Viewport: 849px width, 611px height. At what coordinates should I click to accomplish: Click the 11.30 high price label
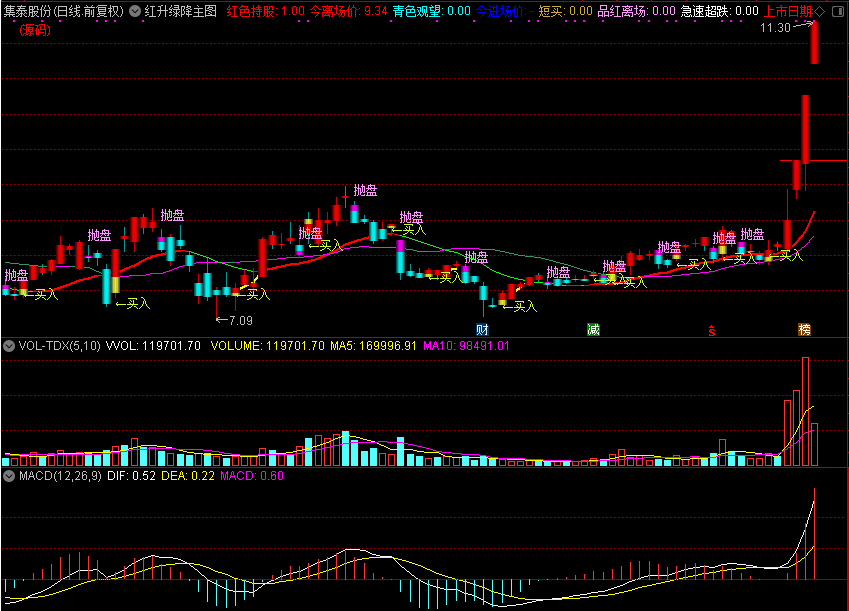[x=775, y=28]
